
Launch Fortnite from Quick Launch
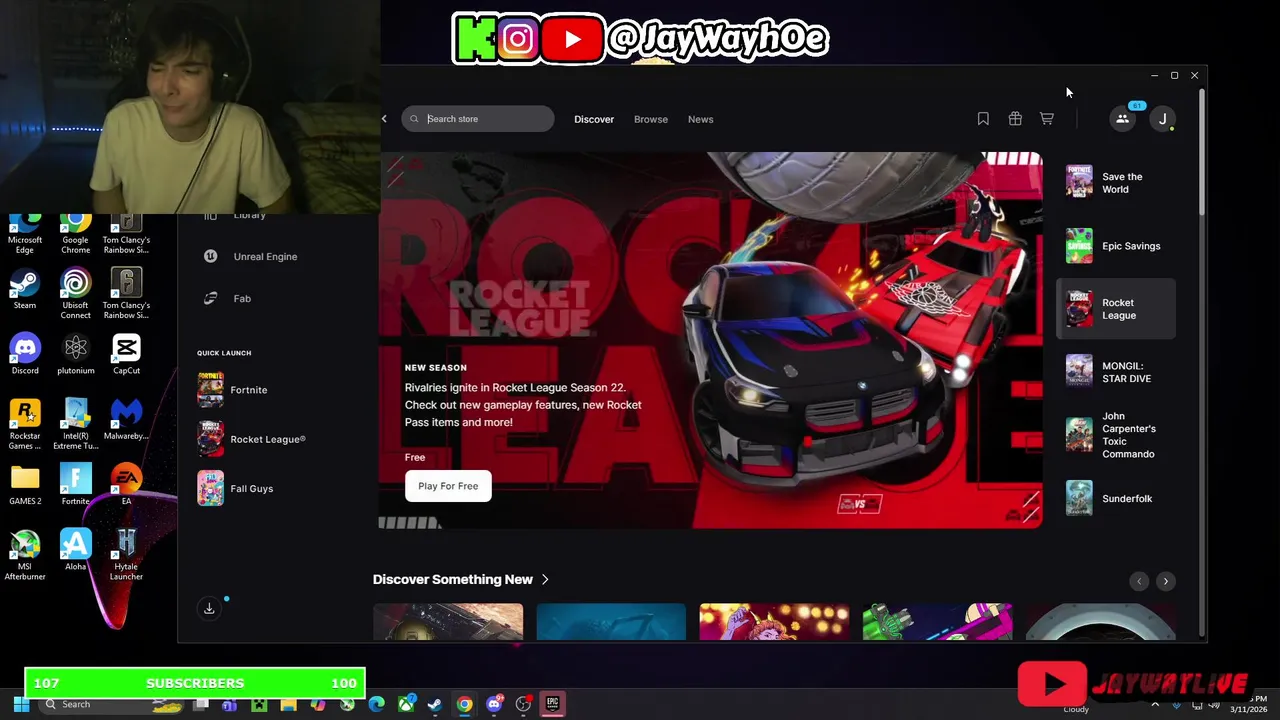(233, 390)
